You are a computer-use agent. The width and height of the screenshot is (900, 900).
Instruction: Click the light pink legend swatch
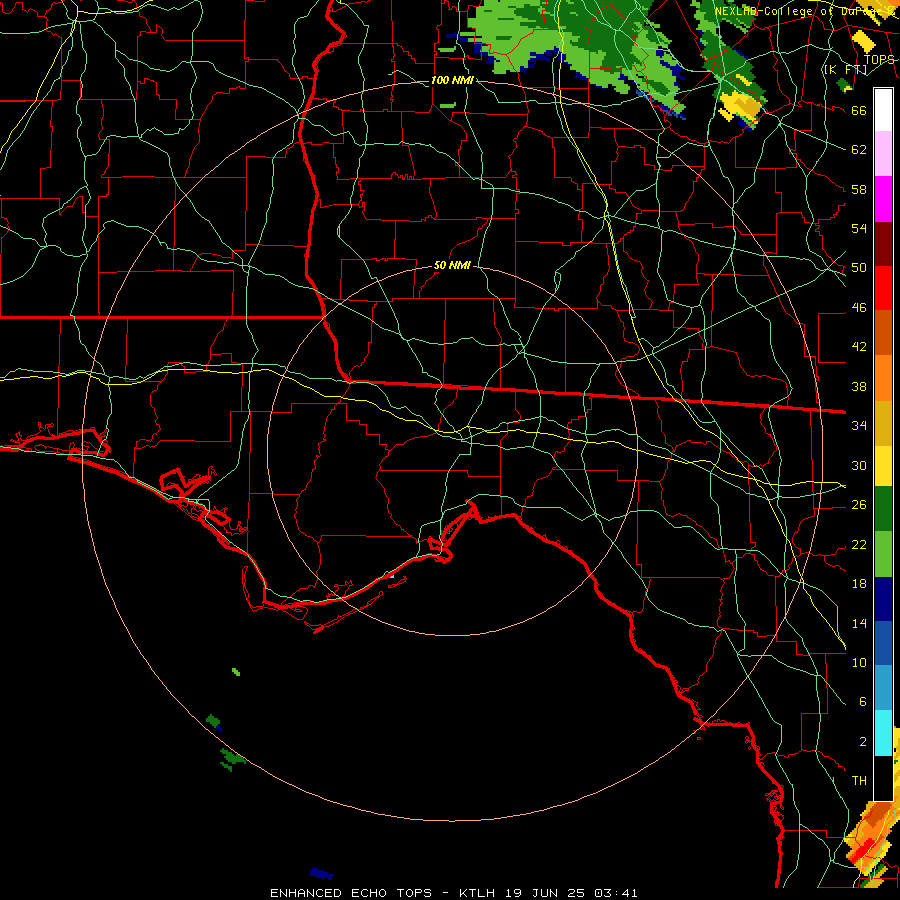(883, 154)
